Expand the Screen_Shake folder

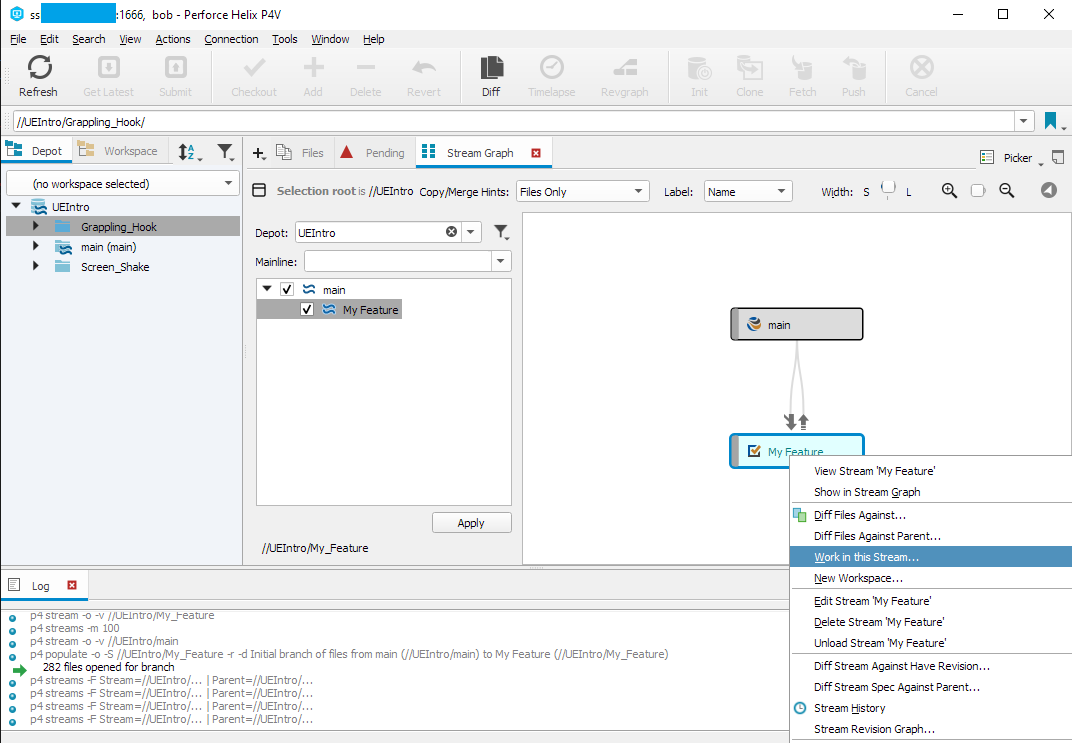click(36, 266)
